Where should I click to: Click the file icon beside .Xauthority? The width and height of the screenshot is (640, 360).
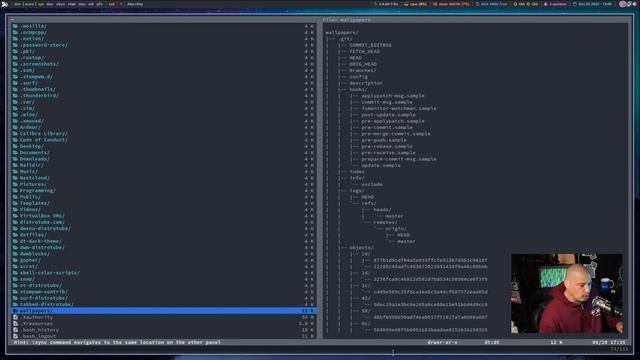pos(15,317)
